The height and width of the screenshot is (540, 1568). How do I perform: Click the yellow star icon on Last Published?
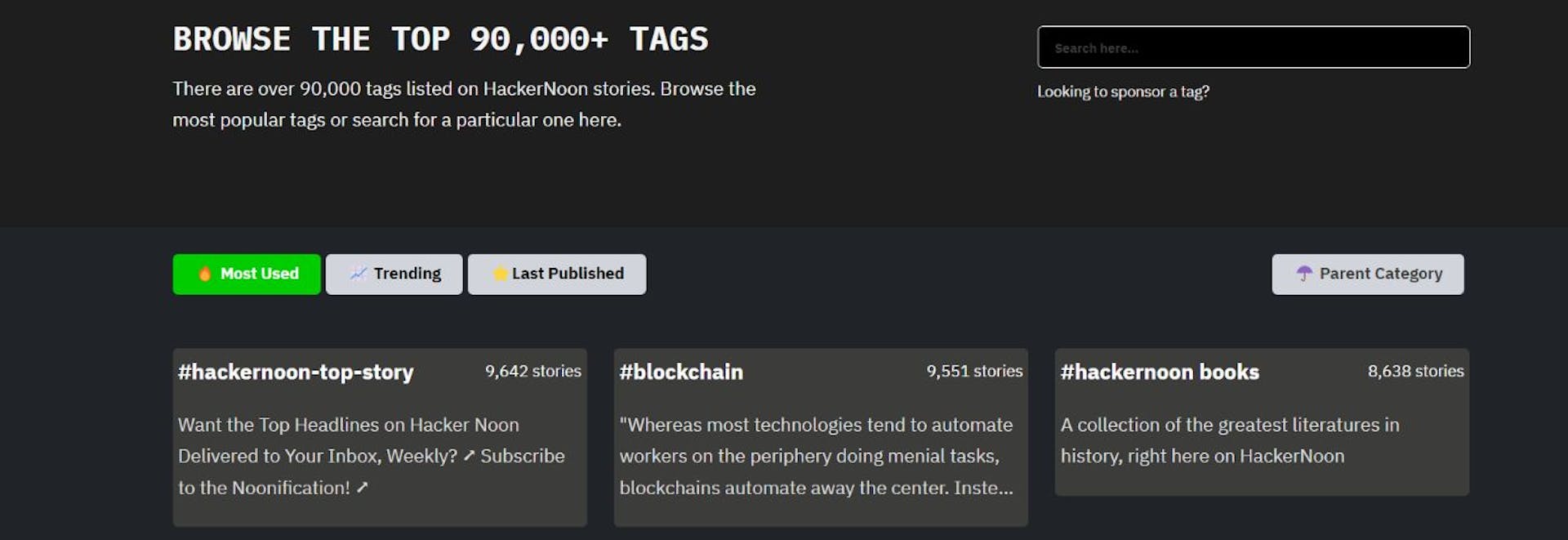pos(500,274)
